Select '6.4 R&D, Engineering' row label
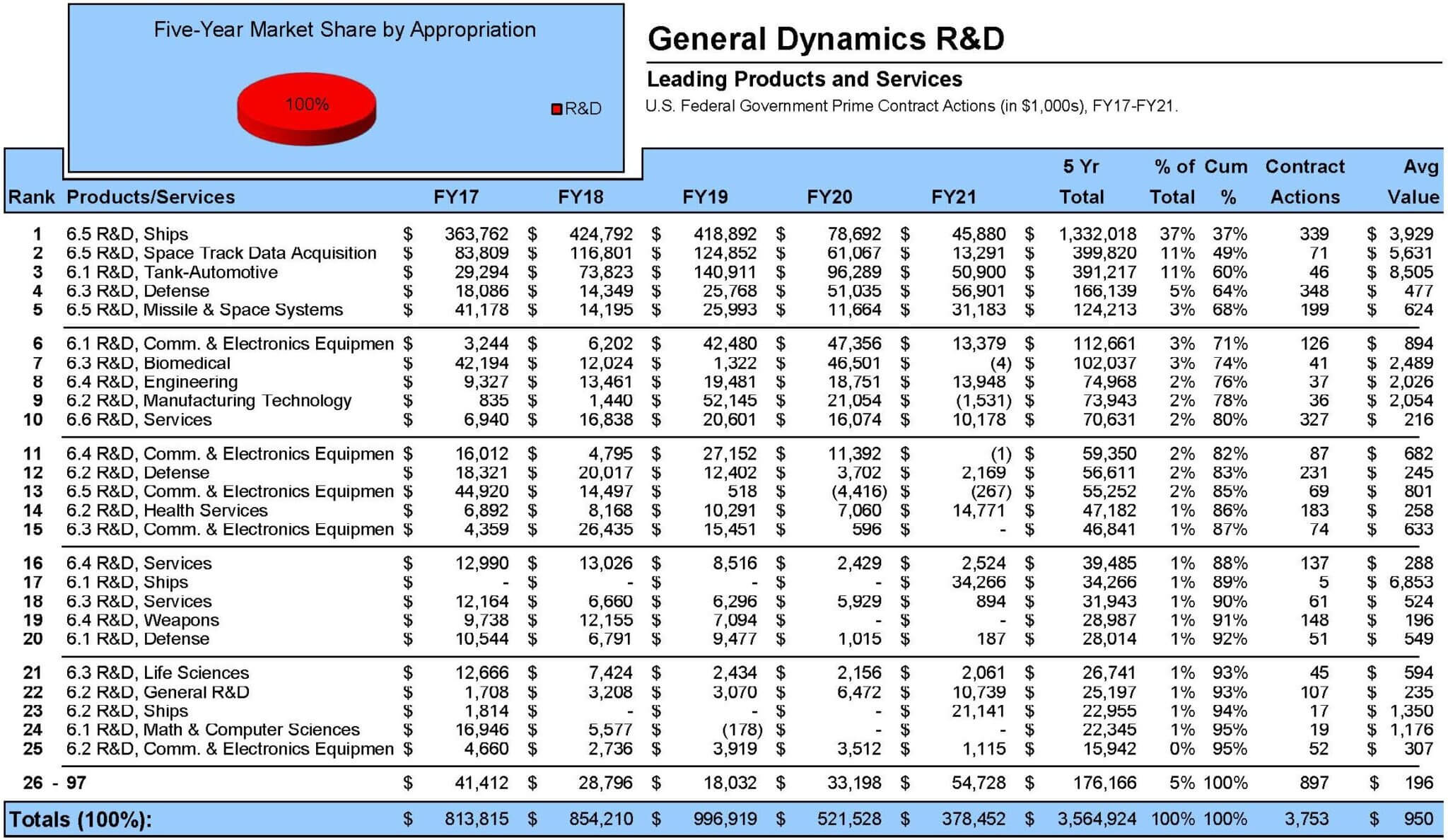1448x840 pixels. (152, 382)
